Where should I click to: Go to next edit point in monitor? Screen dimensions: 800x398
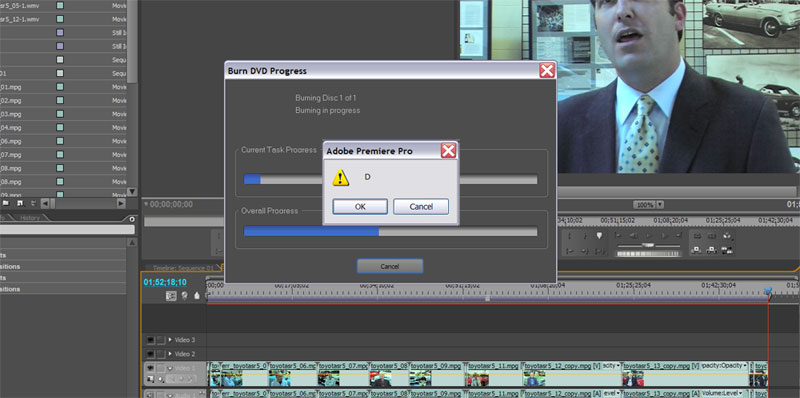click(x=679, y=235)
